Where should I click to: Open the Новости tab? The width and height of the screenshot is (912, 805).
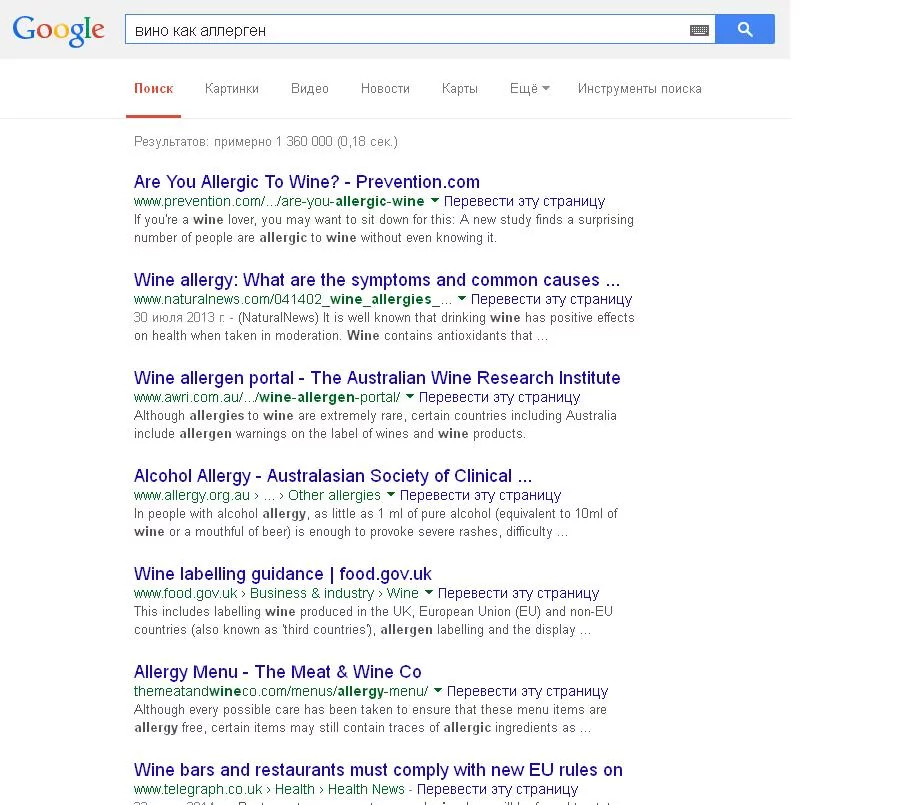point(385,88)
